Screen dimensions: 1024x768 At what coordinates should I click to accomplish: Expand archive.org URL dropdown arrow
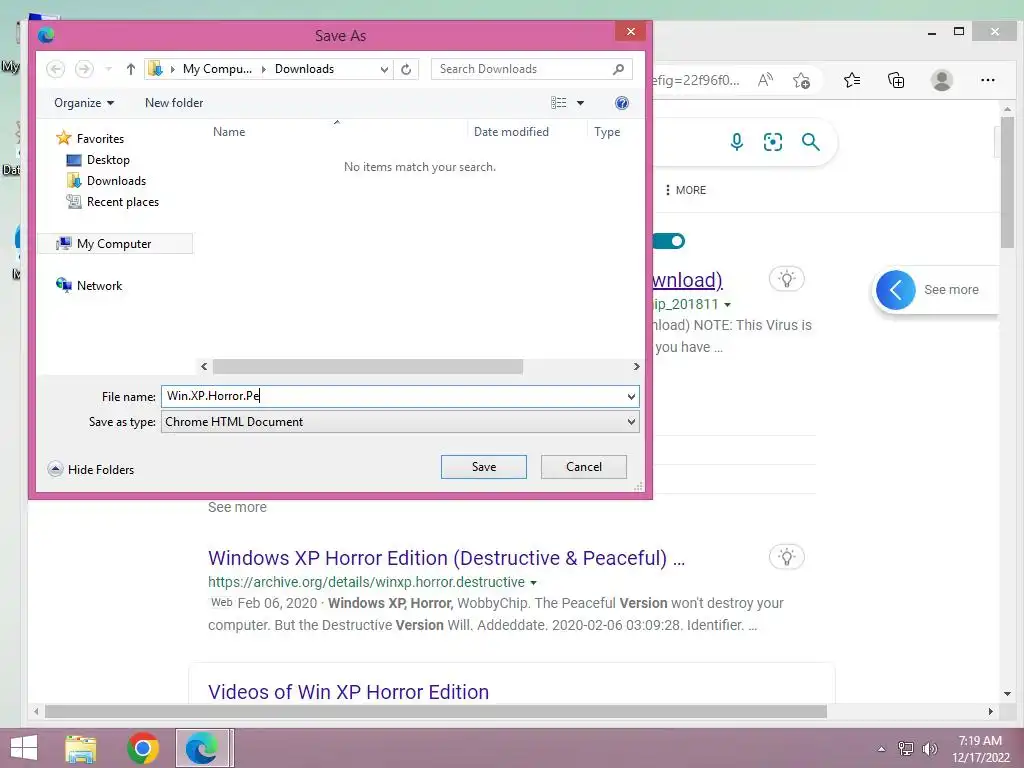point(534,583)
